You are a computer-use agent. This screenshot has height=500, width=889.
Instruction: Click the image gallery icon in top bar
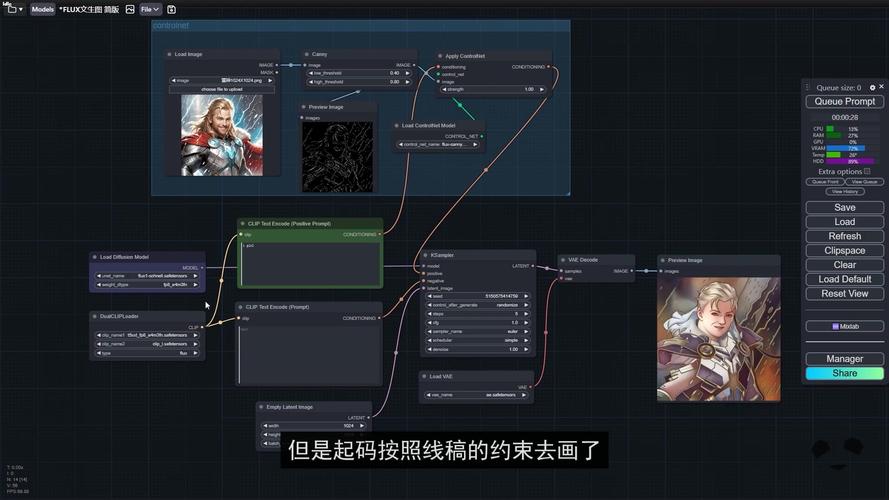point(130,9)
